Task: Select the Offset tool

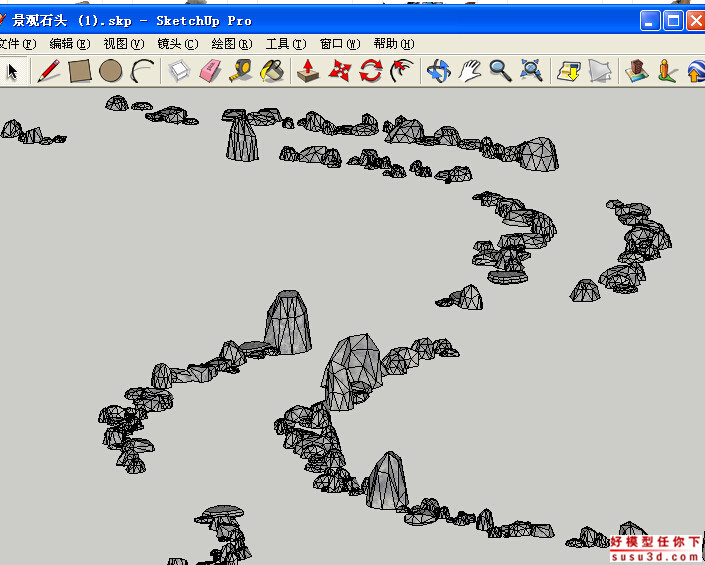Action: pos(402,71)
